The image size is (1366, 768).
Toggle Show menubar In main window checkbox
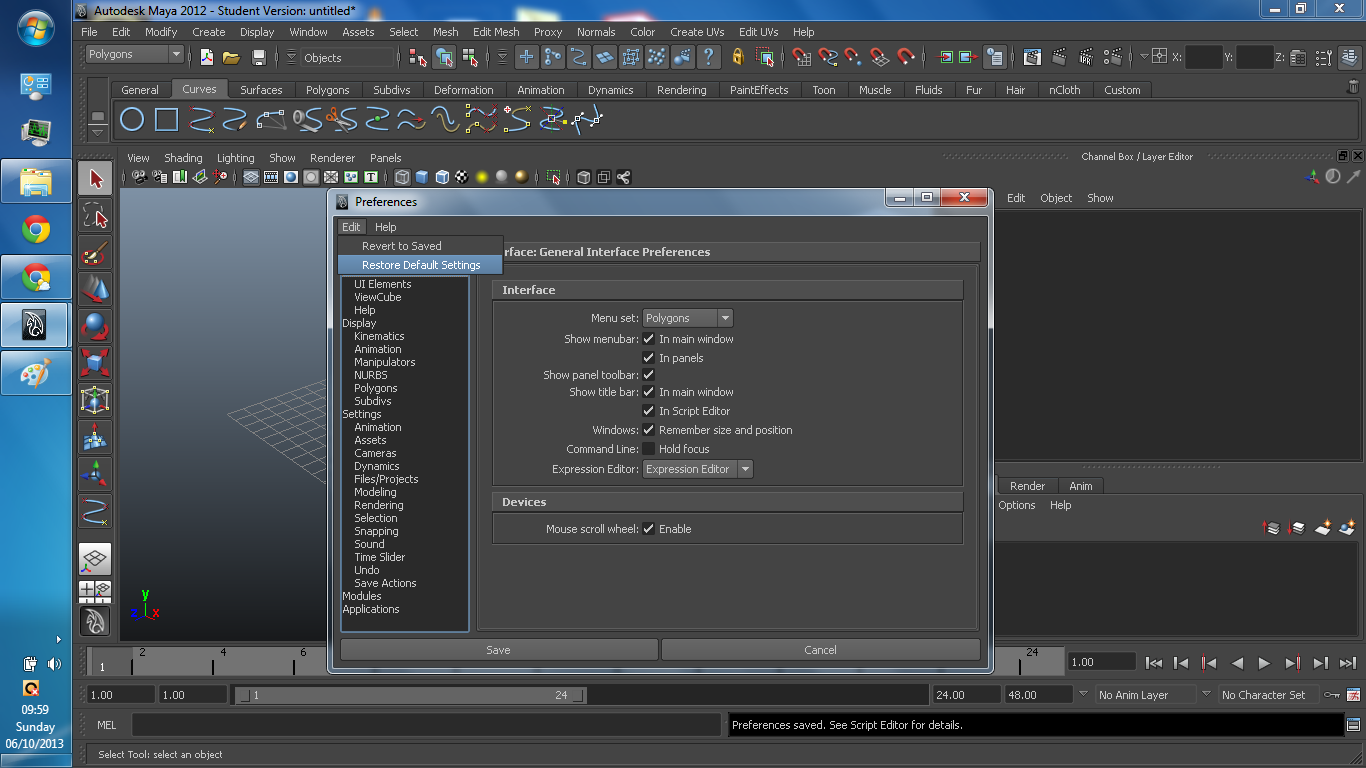[648, 339]
